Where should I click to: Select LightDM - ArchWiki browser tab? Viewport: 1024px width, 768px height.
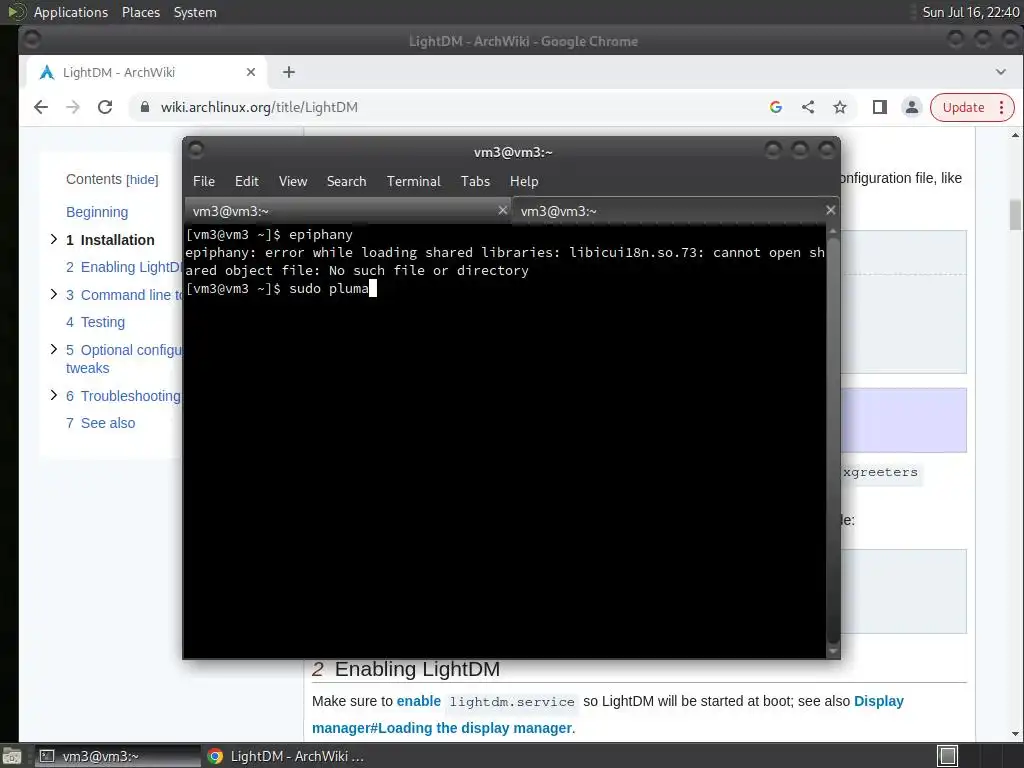pyautogui.click(x=147, y=72)
